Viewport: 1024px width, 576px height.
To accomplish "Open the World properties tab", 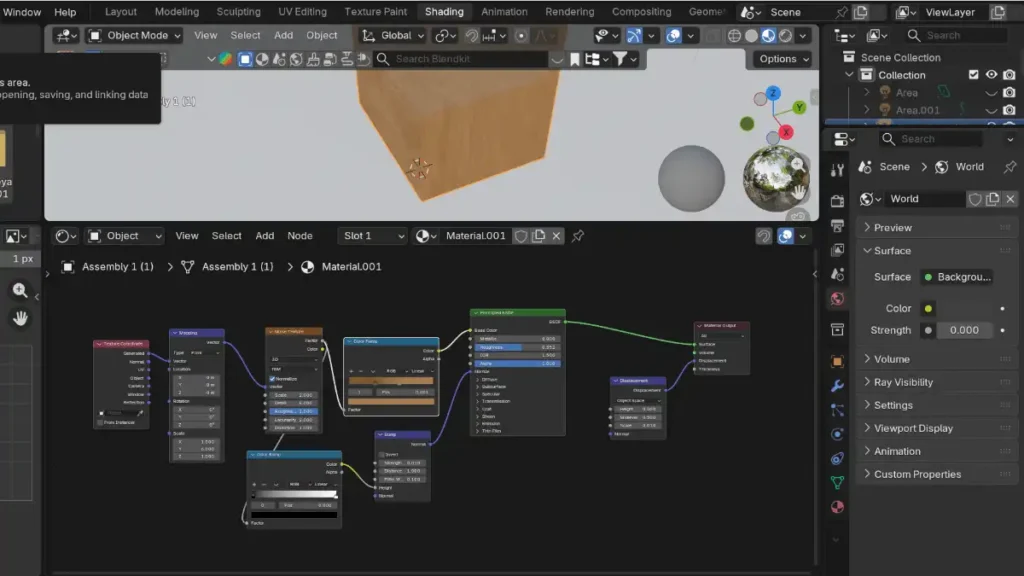I will point(837,299).
